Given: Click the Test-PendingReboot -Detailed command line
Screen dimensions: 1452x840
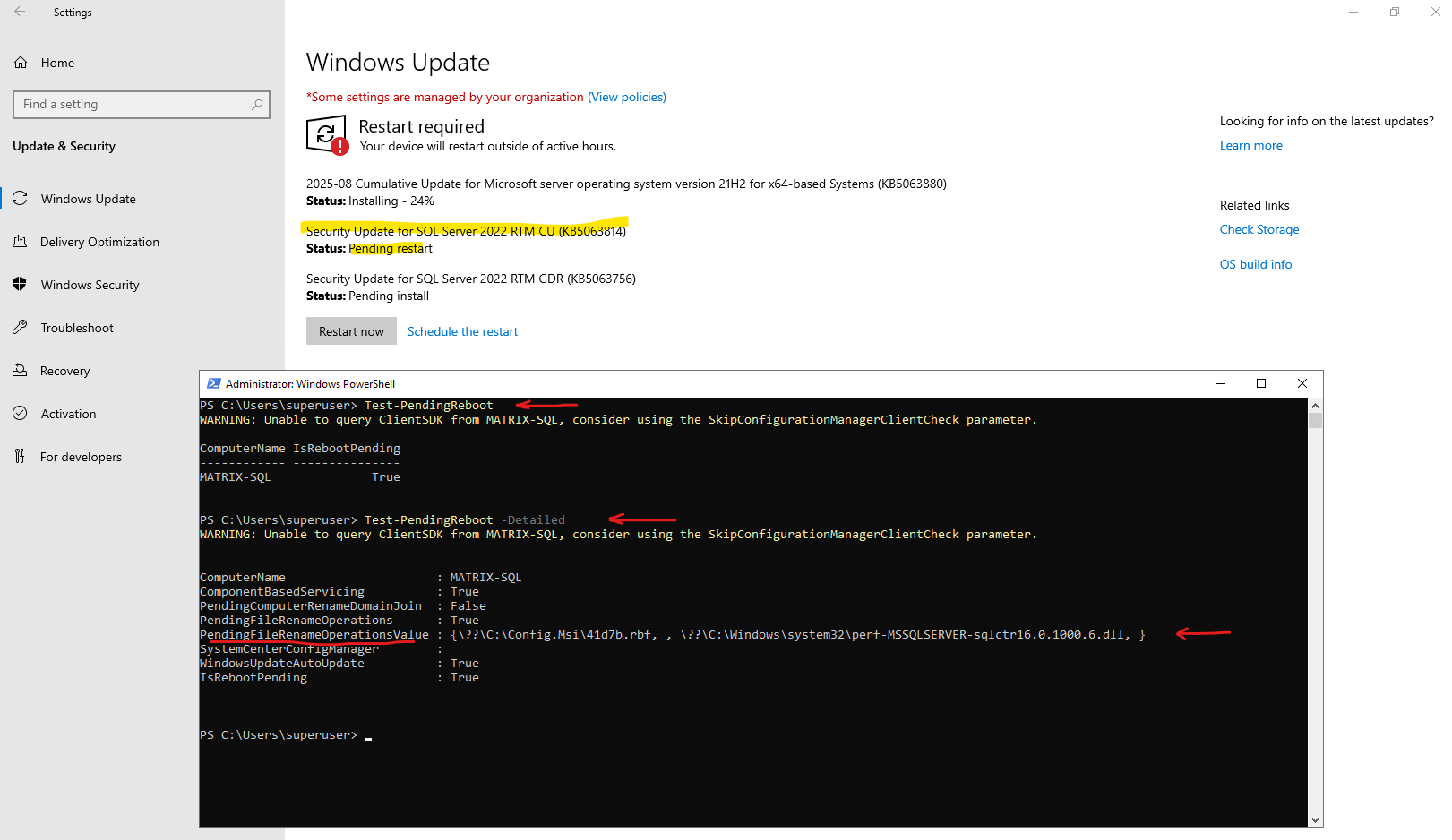Looking at the screenshot, I should 382,520.
